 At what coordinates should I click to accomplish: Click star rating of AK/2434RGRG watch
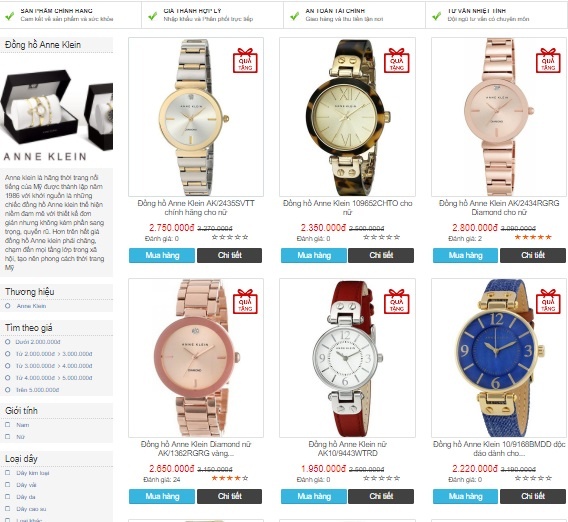click(533, 237)
